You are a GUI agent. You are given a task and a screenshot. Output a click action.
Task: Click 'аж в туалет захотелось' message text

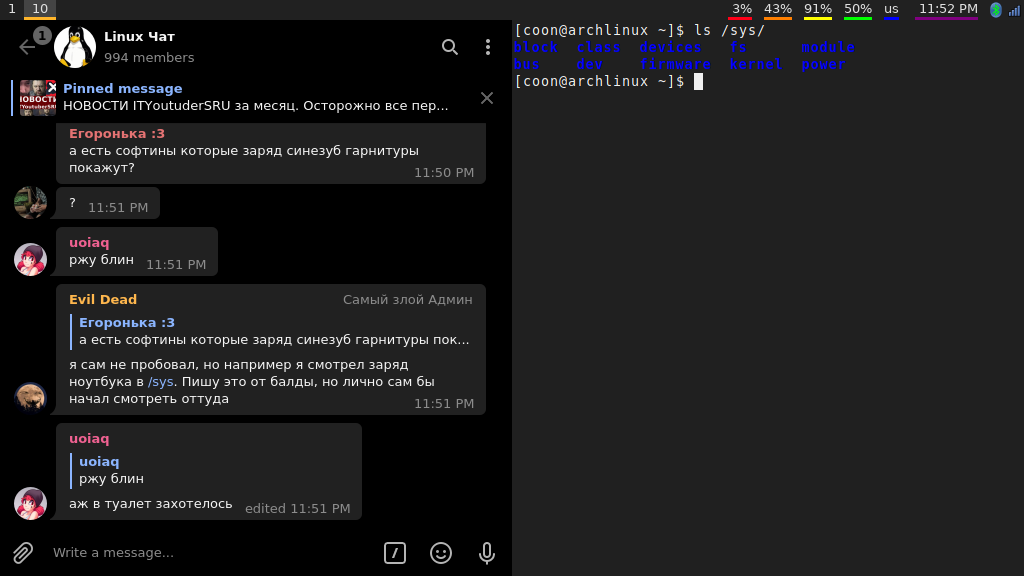pyautogui.click(x=151, y=504)
